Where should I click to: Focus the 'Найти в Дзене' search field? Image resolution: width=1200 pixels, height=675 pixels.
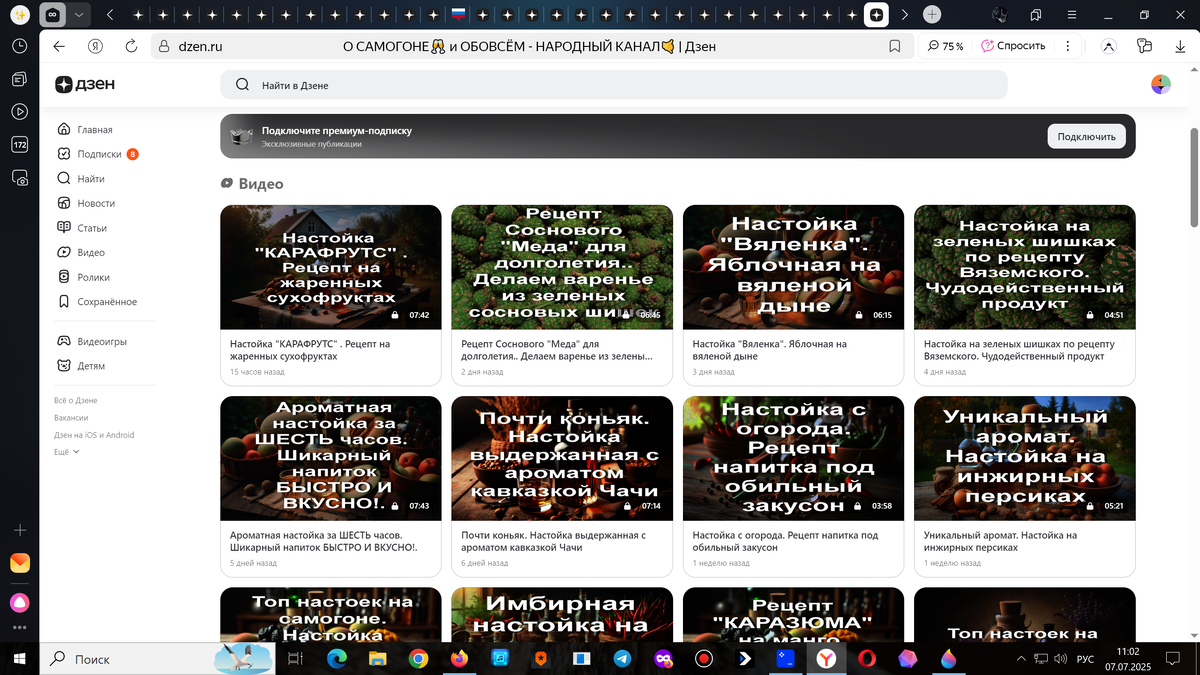(613, 85)
